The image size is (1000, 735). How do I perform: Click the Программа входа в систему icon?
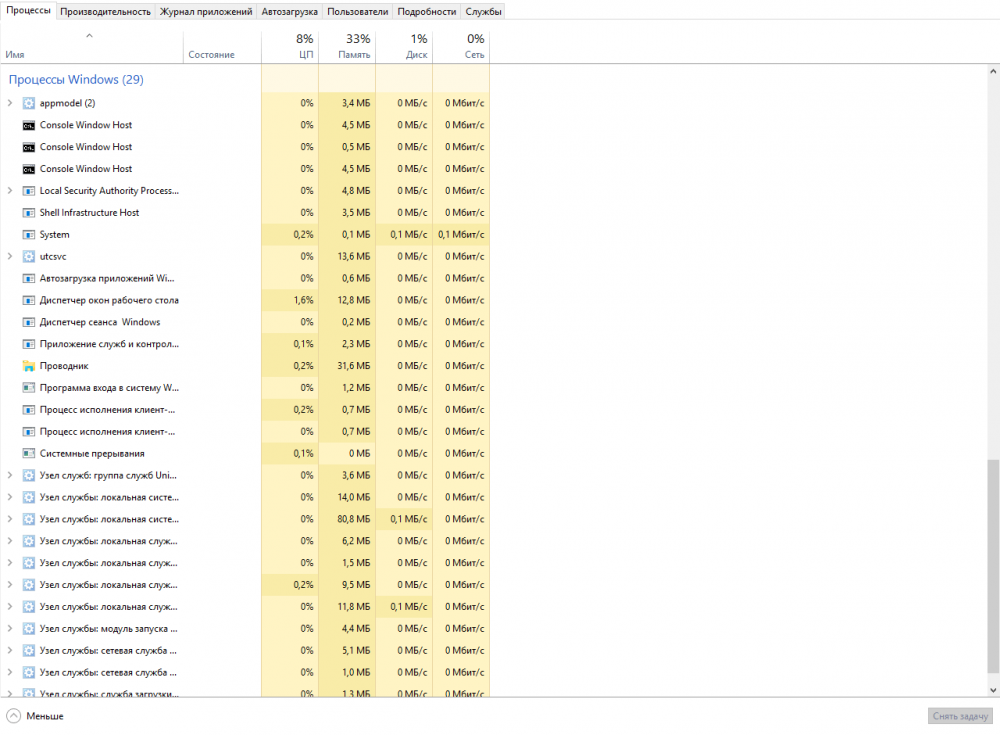29,388
